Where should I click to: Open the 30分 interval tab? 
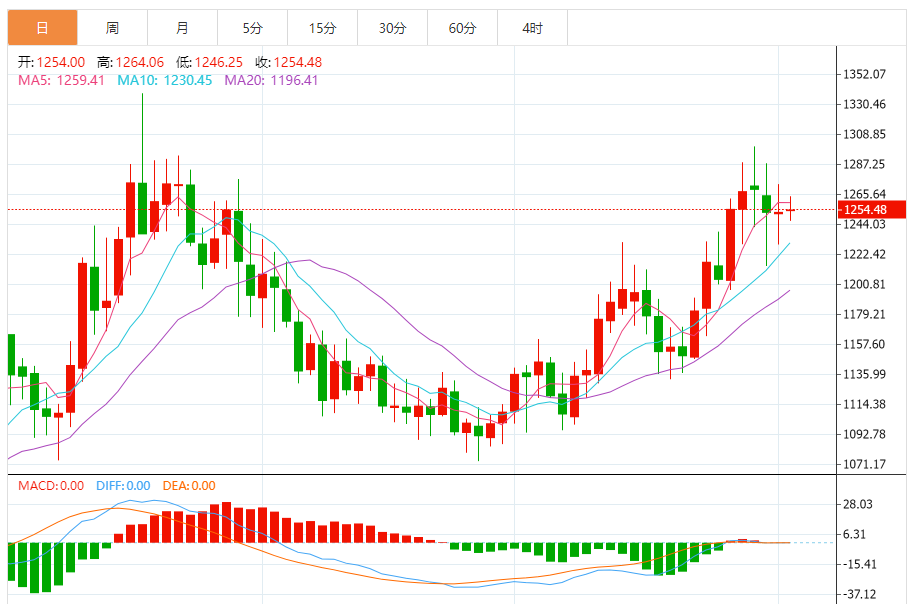click(392, 27)
